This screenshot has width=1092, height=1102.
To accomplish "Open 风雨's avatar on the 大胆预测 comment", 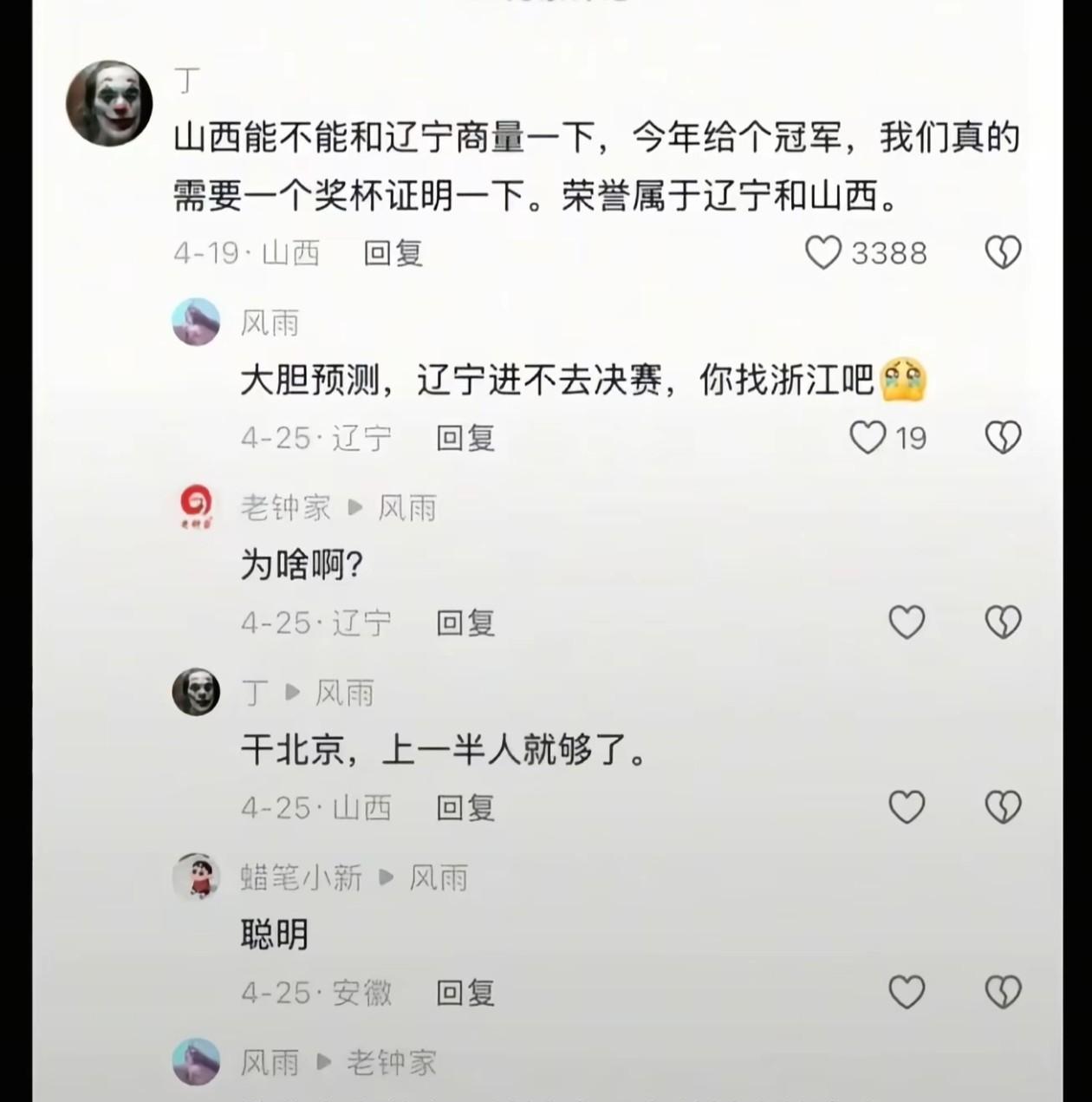I will click(x=196, y=322).
